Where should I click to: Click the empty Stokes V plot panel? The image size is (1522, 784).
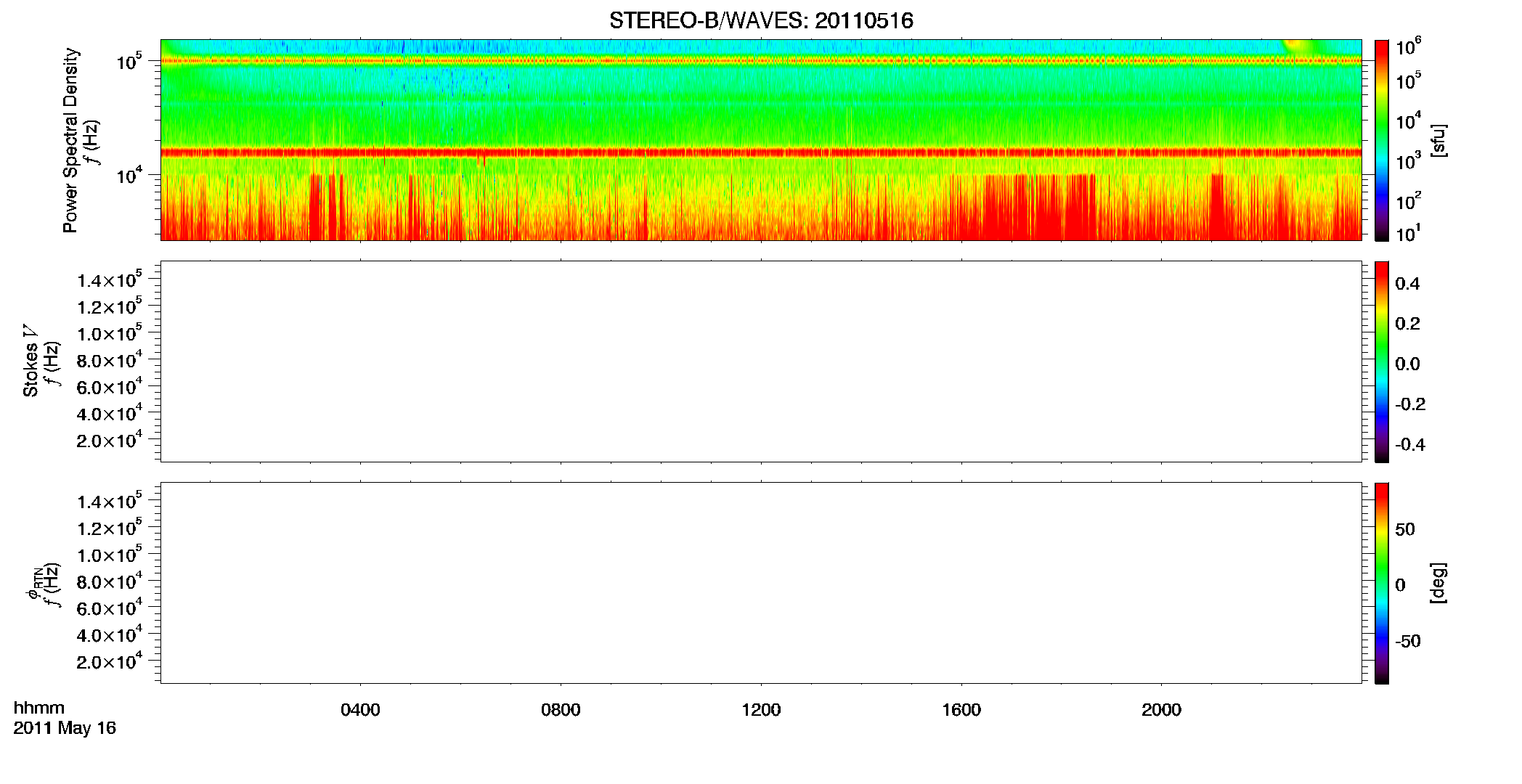pos(761,362)
